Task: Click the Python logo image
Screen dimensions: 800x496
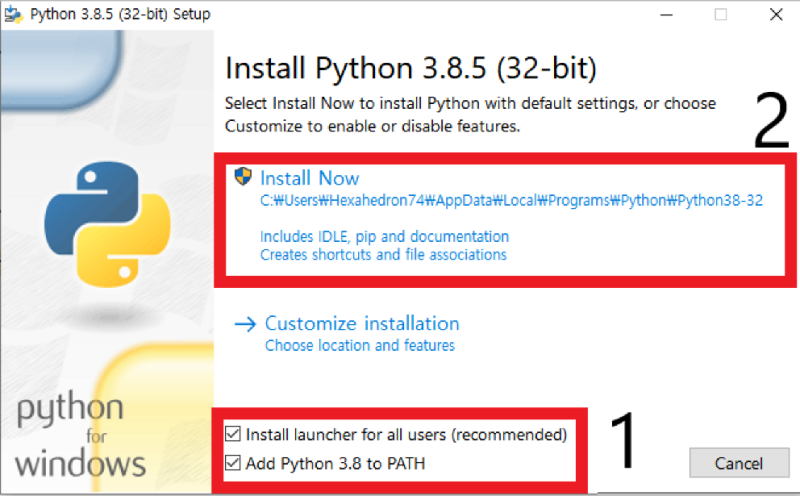Action: (108, 224)
